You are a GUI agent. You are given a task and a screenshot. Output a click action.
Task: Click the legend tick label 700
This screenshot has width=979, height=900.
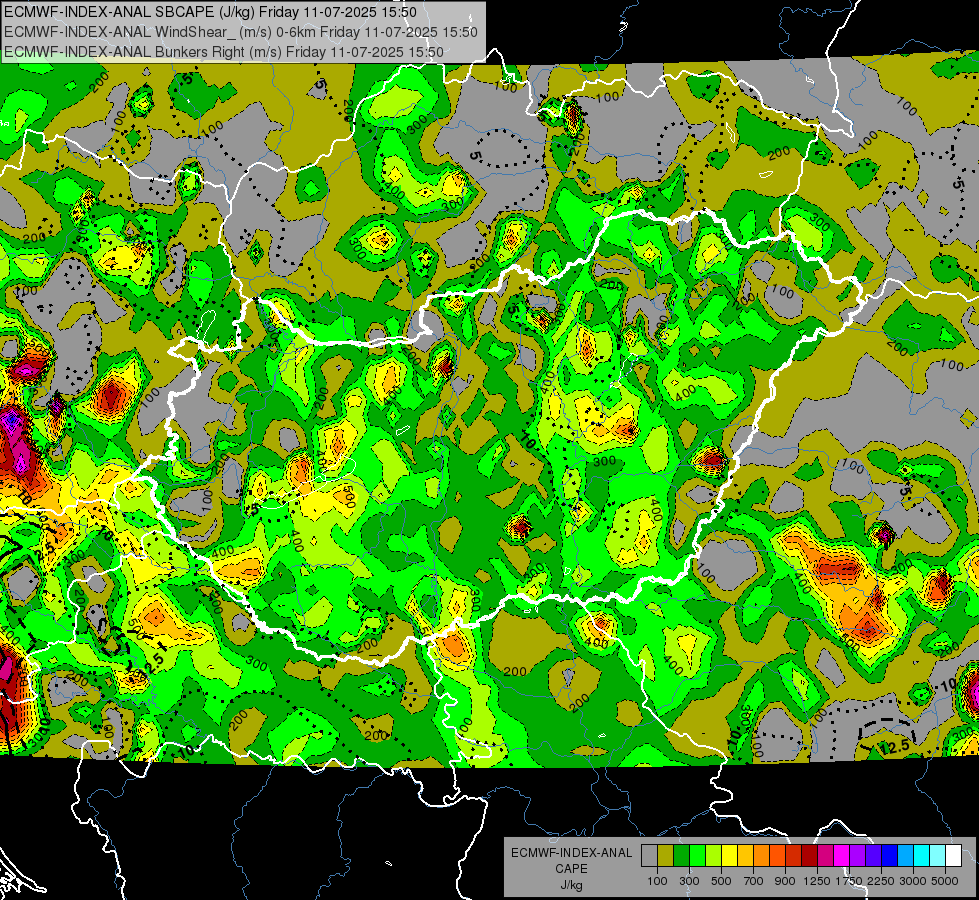[754, 881]
